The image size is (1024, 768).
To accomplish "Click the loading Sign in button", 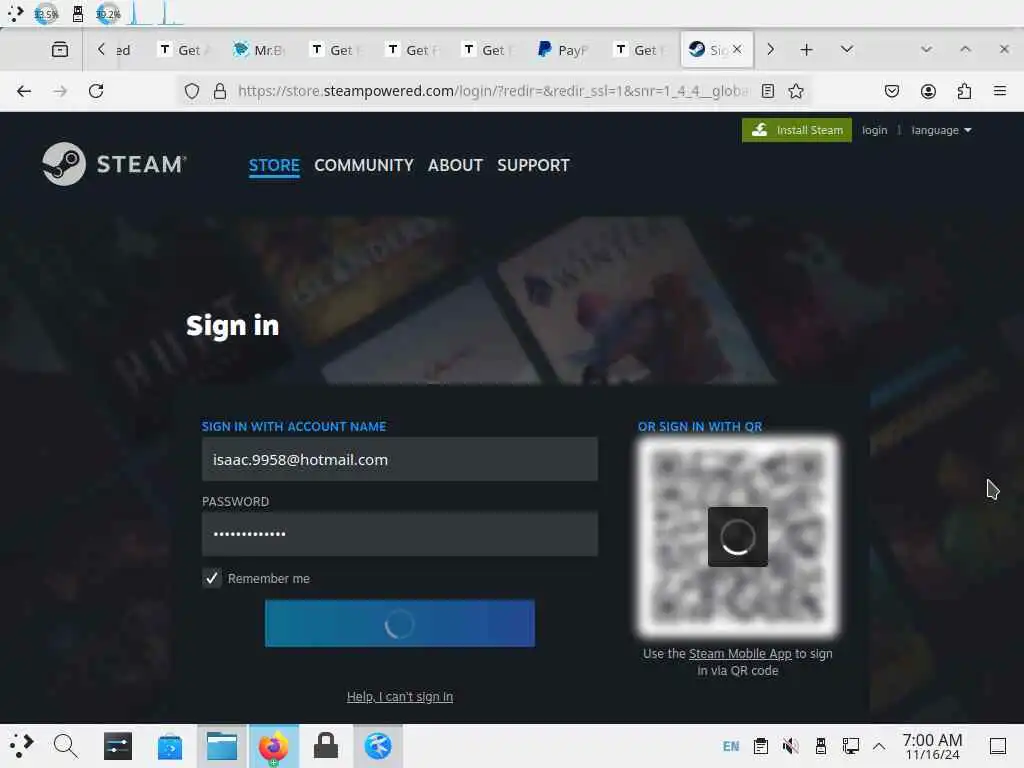I will pos(400,624).
